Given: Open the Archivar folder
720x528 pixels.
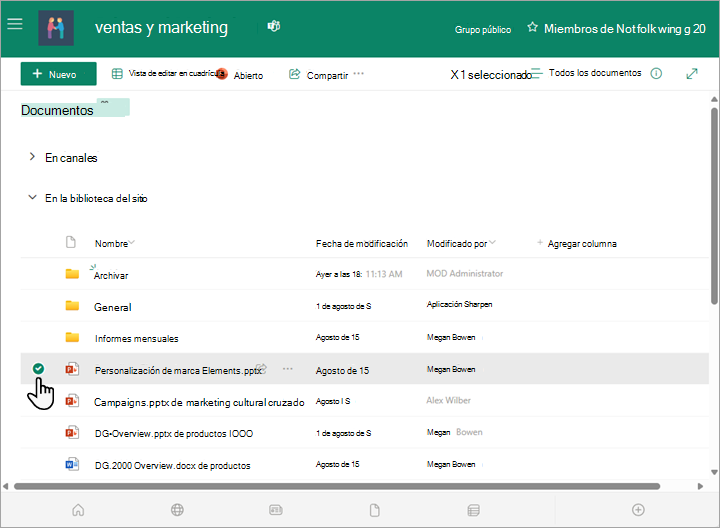Looking at the screenshot, I should (111, 275).
